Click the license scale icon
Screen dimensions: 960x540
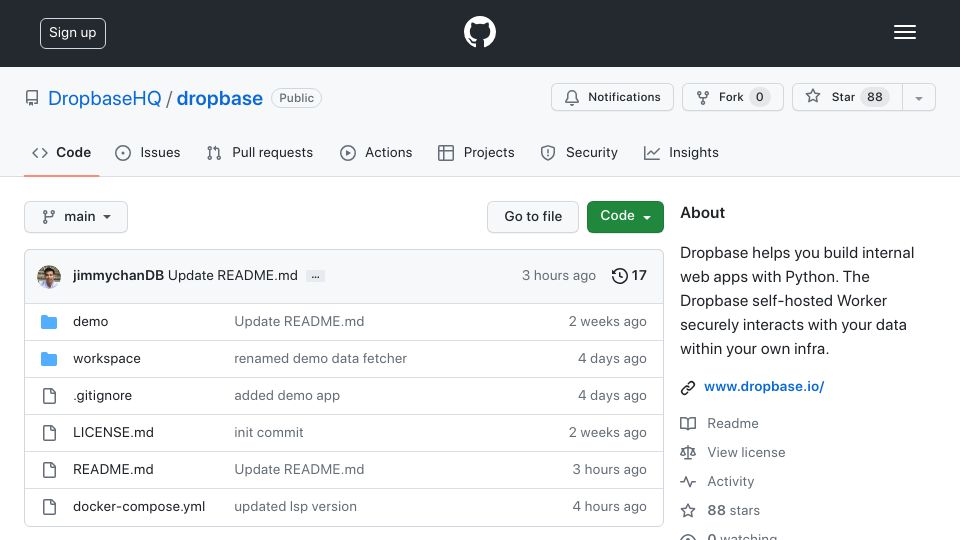tap(688, 452)
